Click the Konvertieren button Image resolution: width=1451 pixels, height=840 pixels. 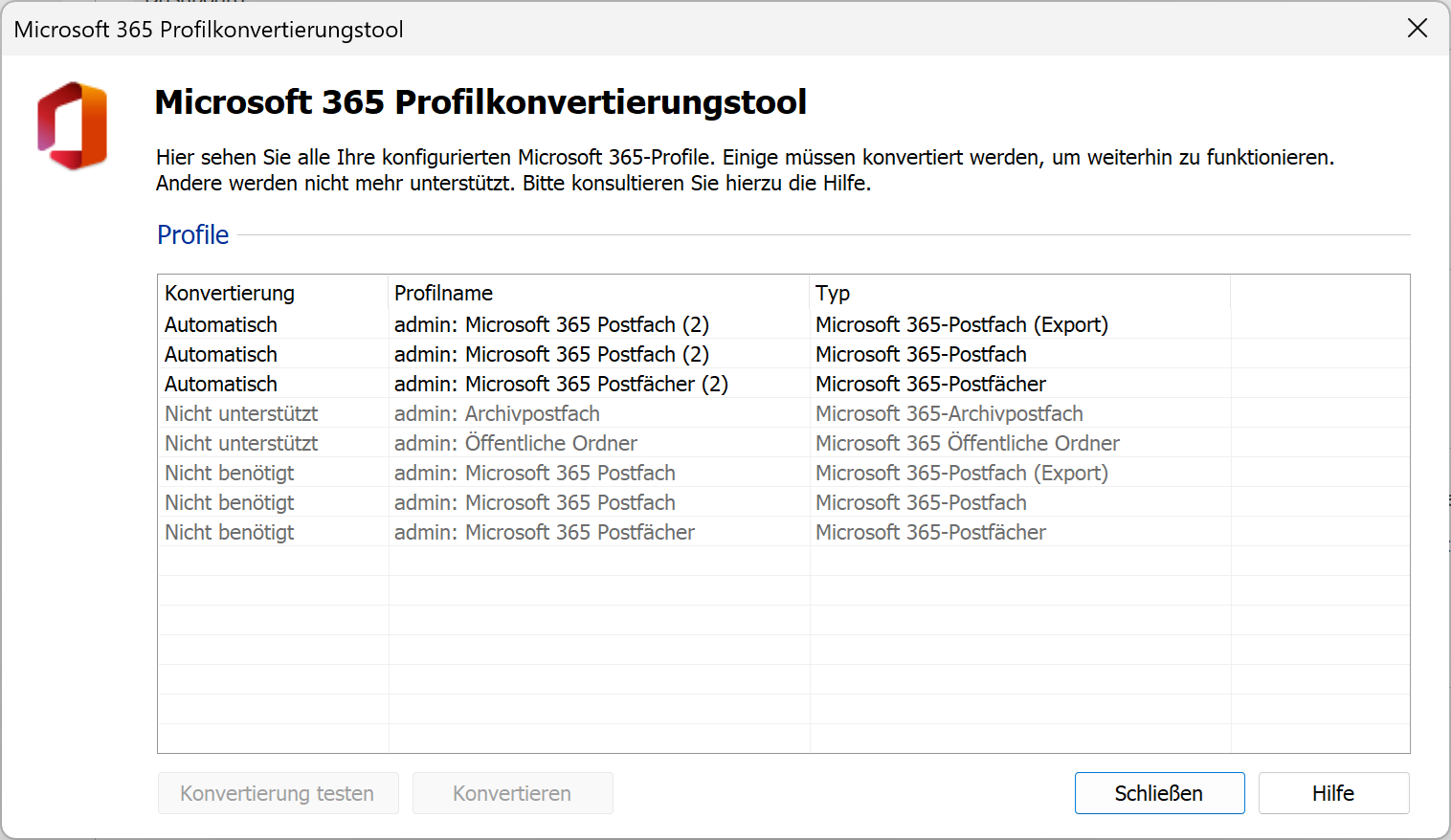click(512, 793)
